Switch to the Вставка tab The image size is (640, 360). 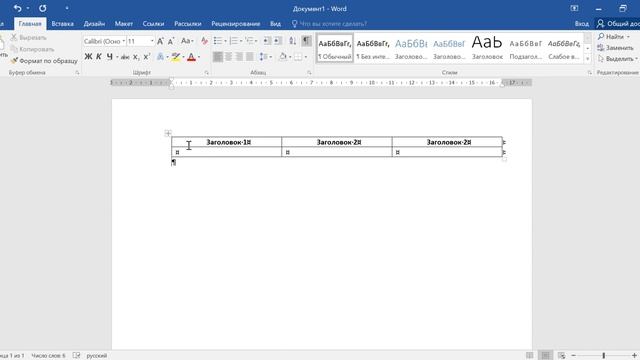click(x=62, y=24)
